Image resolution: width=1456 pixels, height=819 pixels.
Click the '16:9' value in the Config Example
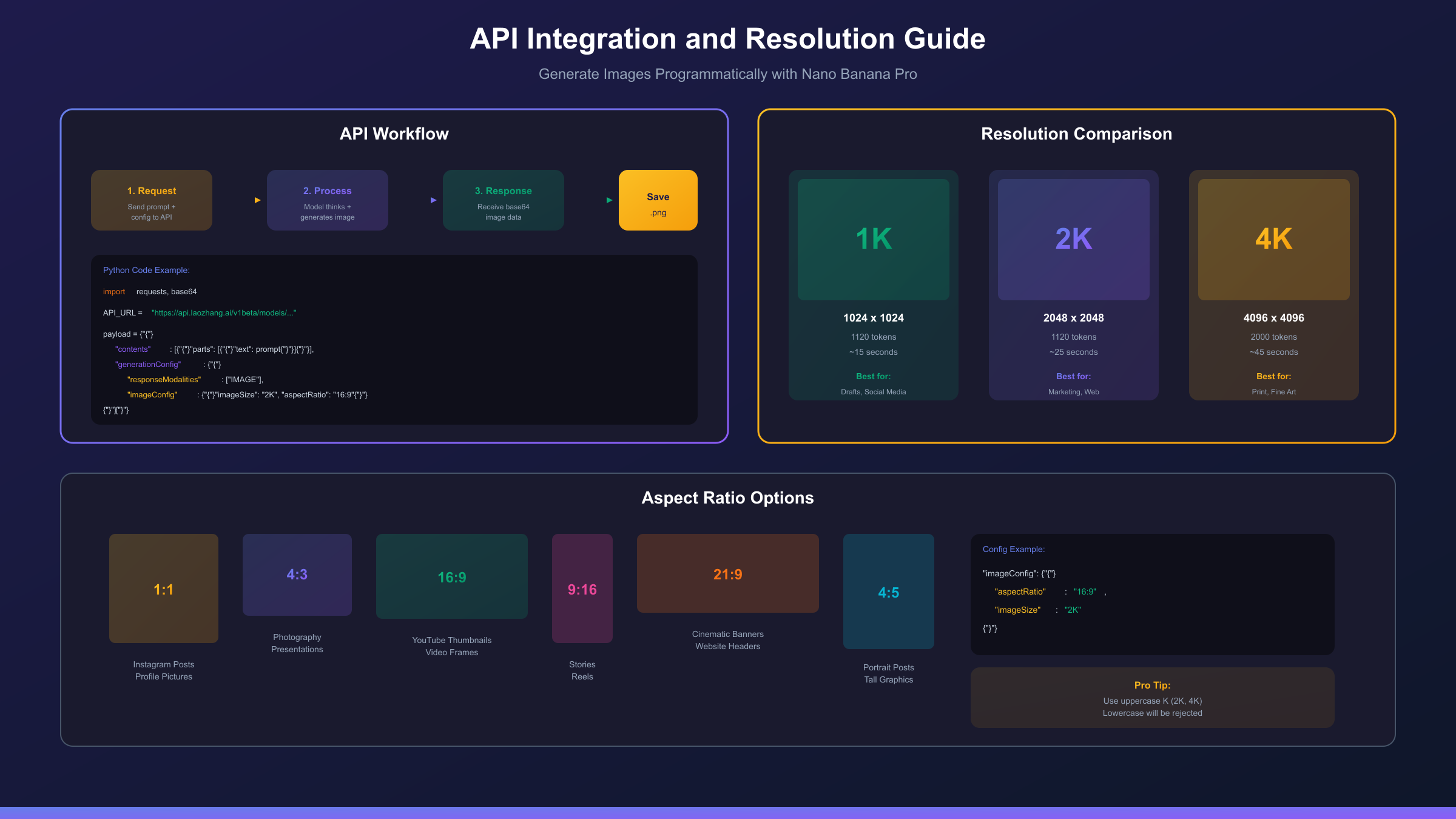coord(1087,591)
